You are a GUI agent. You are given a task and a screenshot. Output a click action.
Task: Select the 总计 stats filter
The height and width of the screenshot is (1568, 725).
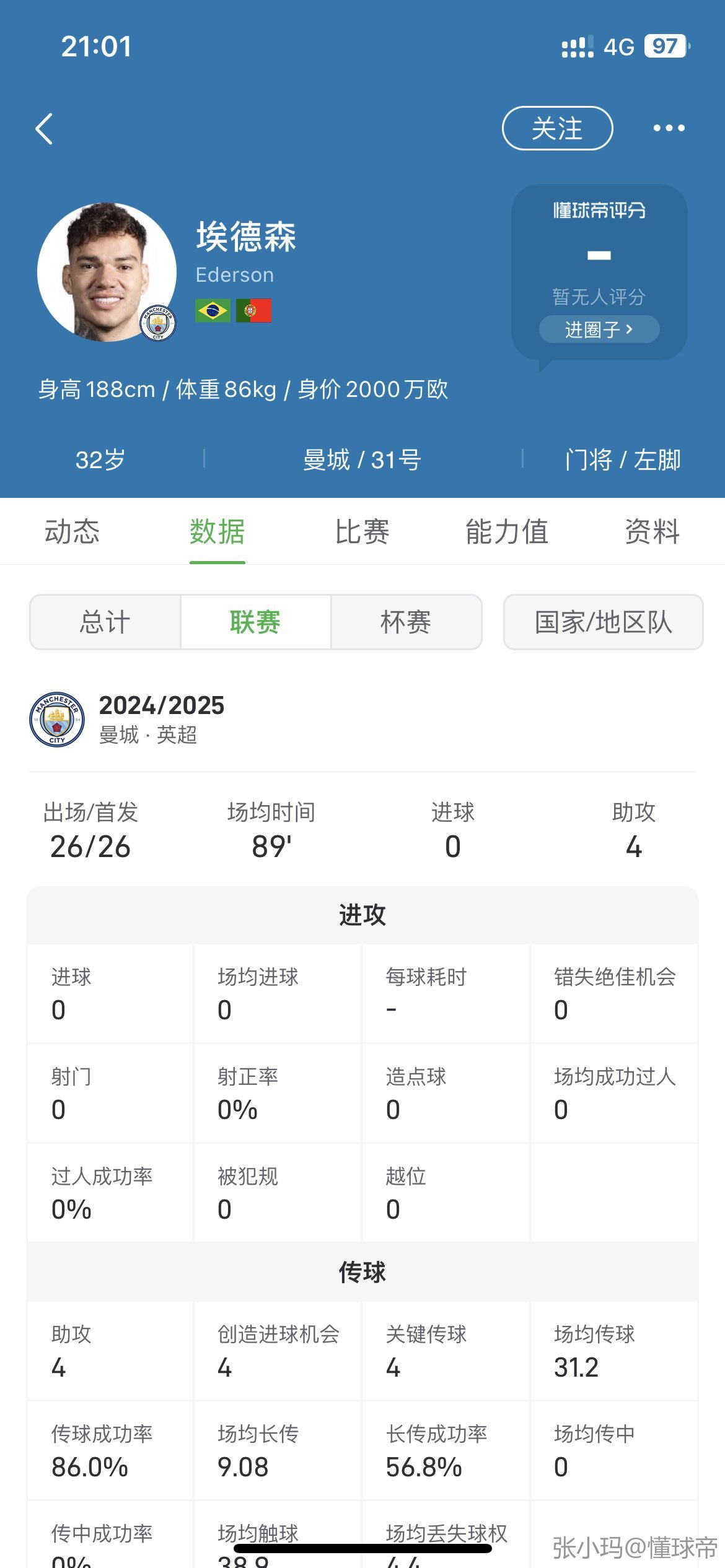[105, 622]
